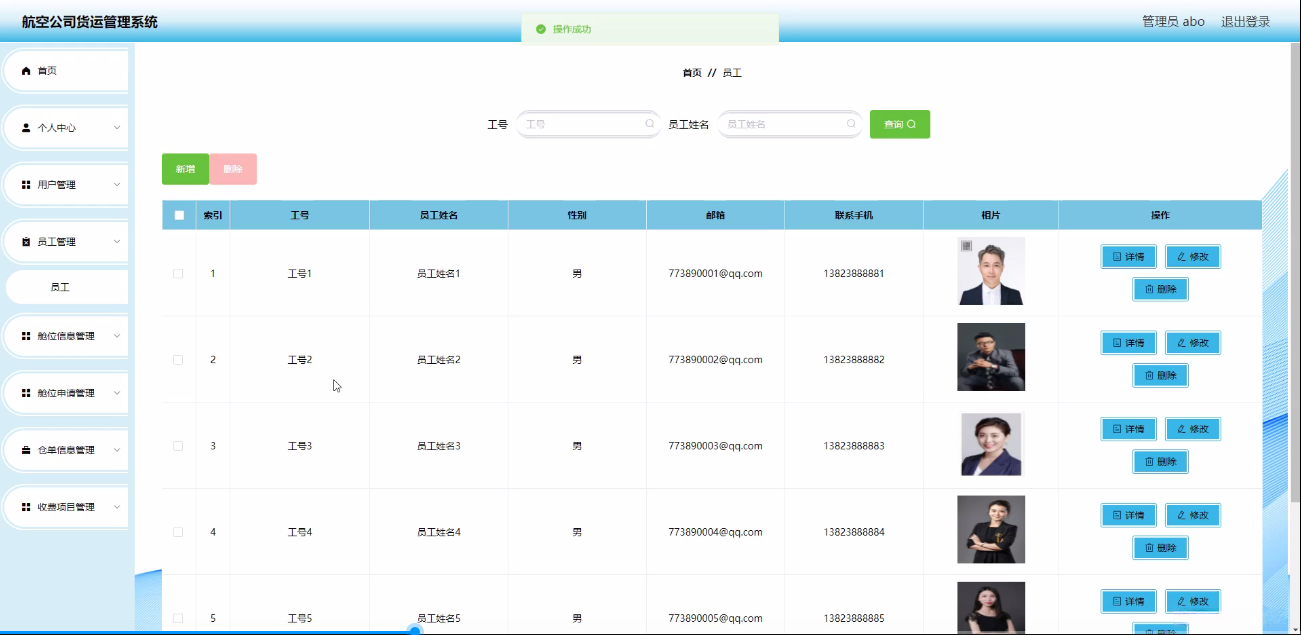
Task: Click the 工号 column header
Action: [x=300, y=215]
